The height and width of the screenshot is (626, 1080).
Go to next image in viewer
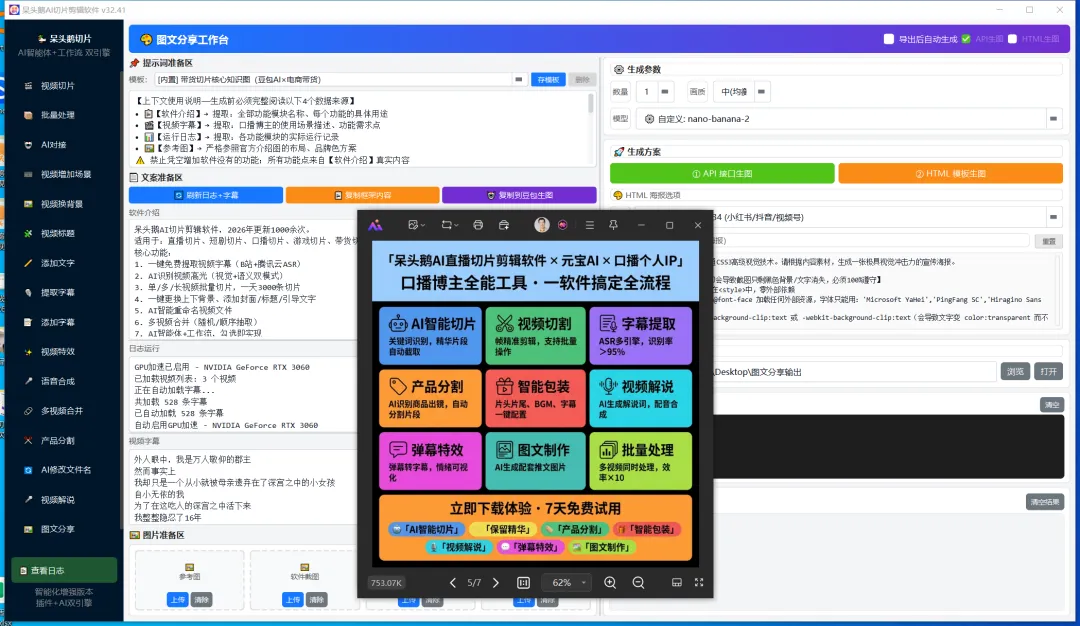tap(496, 583)
